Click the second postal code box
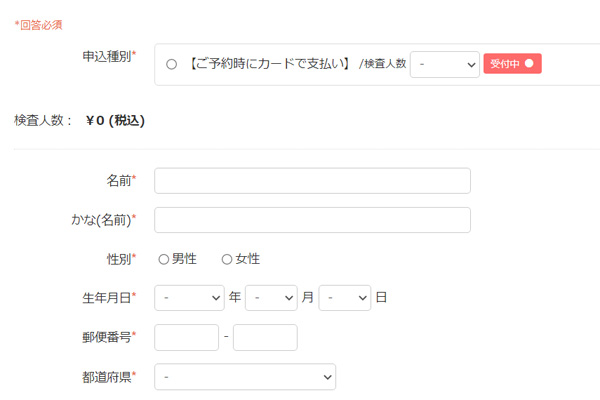 click(x=265, y=337)
